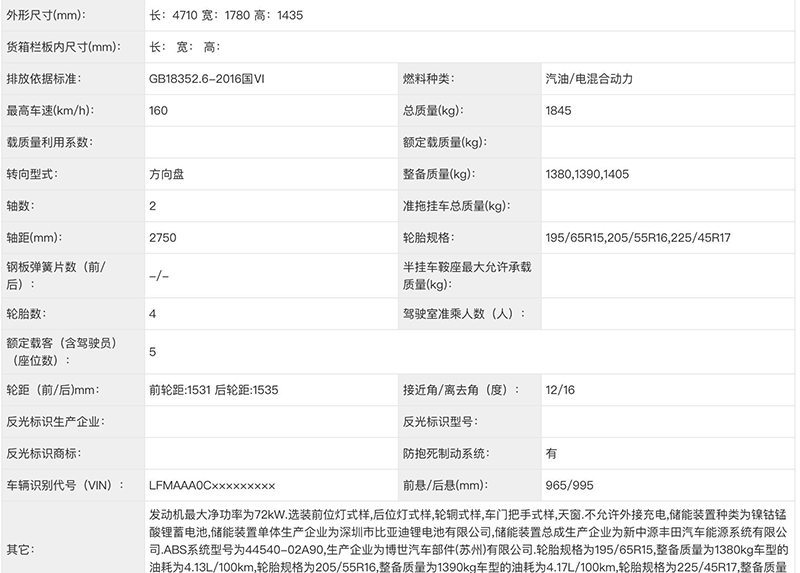Select the value 前轮距:1531 后轮距:1535
This screenshot has height=573, width=800.
(x=214, y=390)
